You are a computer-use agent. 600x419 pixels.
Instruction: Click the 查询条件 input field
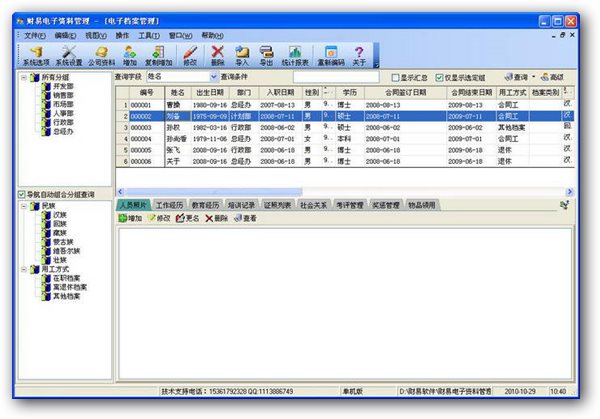[x=336, y=77]
